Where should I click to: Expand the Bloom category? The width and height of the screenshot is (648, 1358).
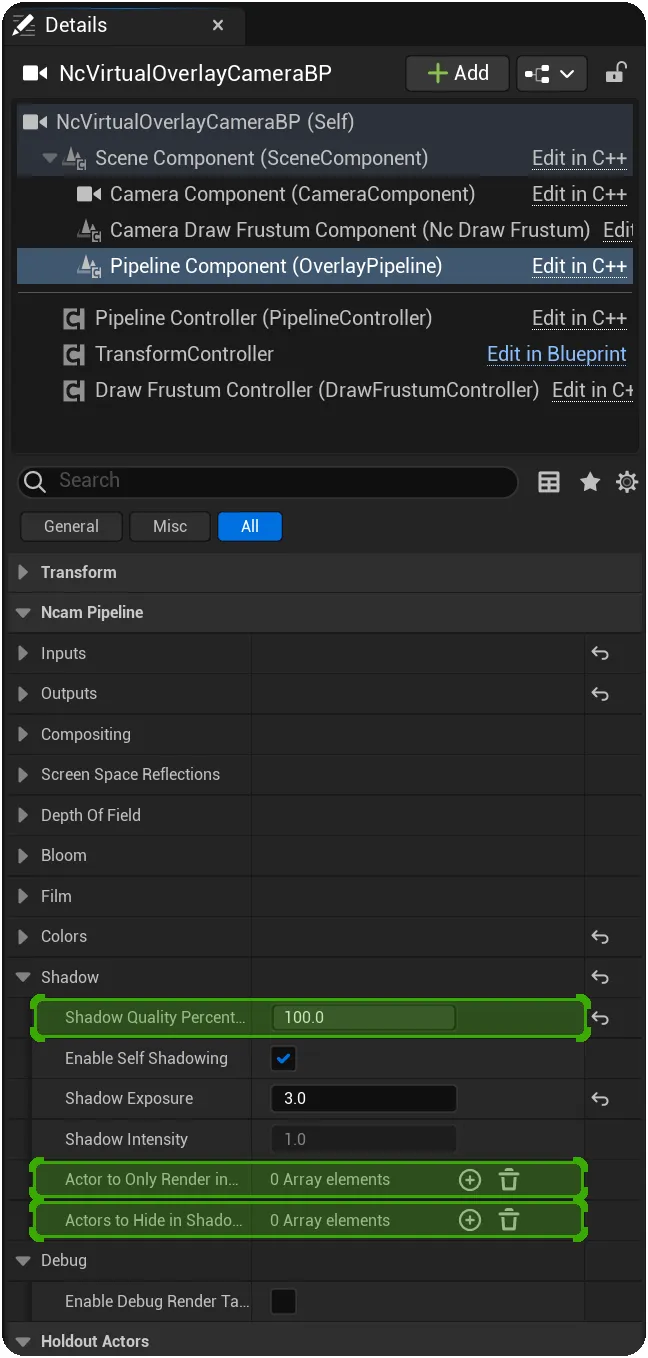(23, 855)
